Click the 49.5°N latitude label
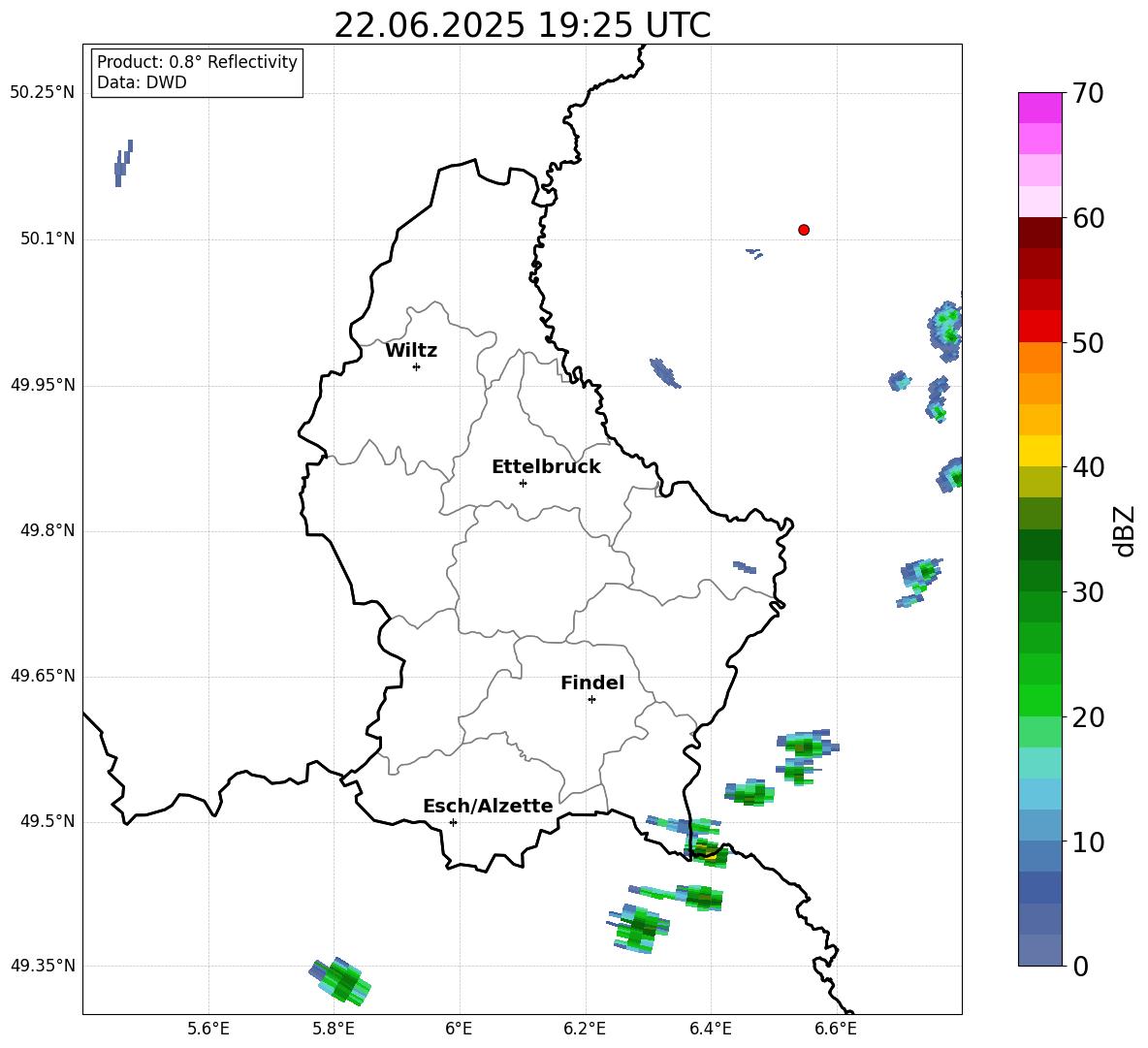 tap(48, 821)
